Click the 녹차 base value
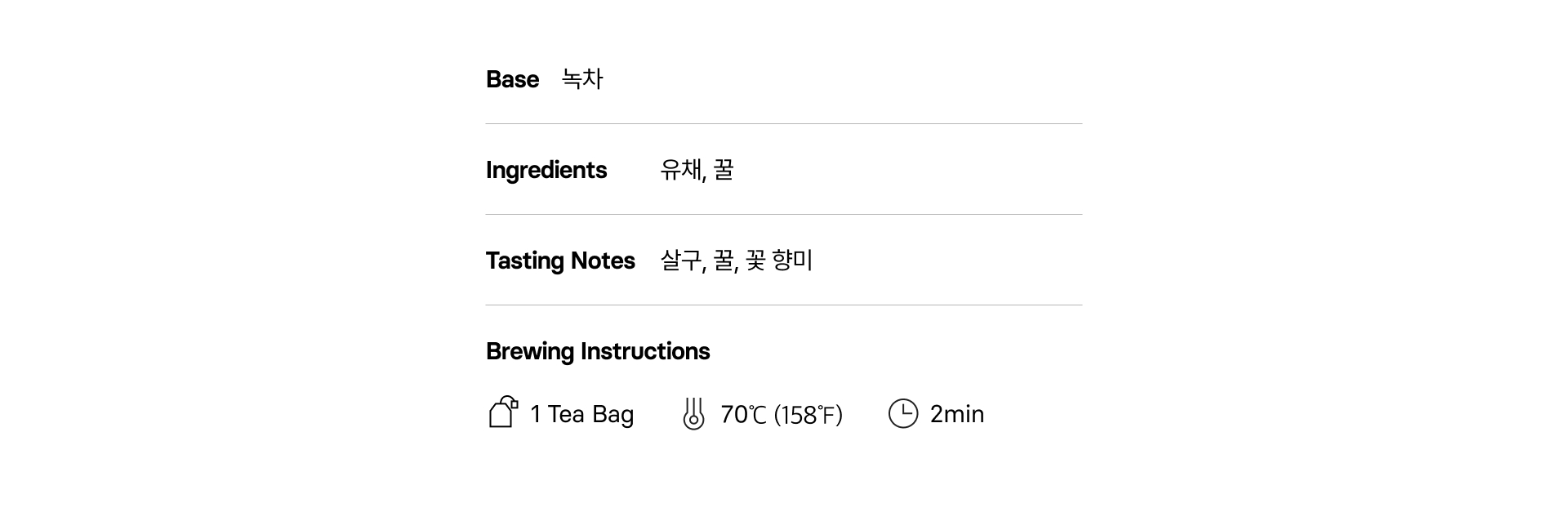 pos(582,79)
